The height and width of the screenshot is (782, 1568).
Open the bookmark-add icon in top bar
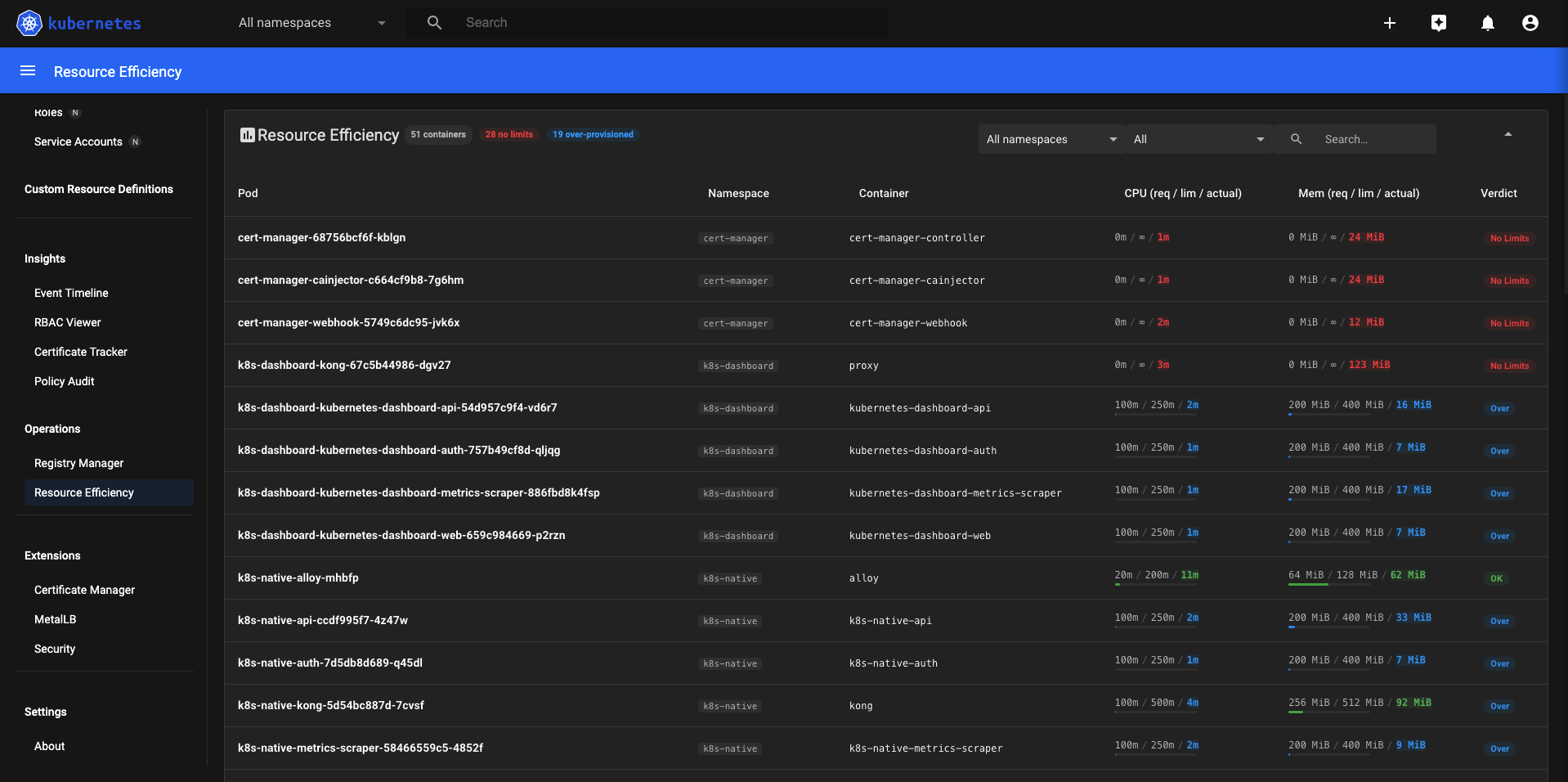[x=1439, y=23]
